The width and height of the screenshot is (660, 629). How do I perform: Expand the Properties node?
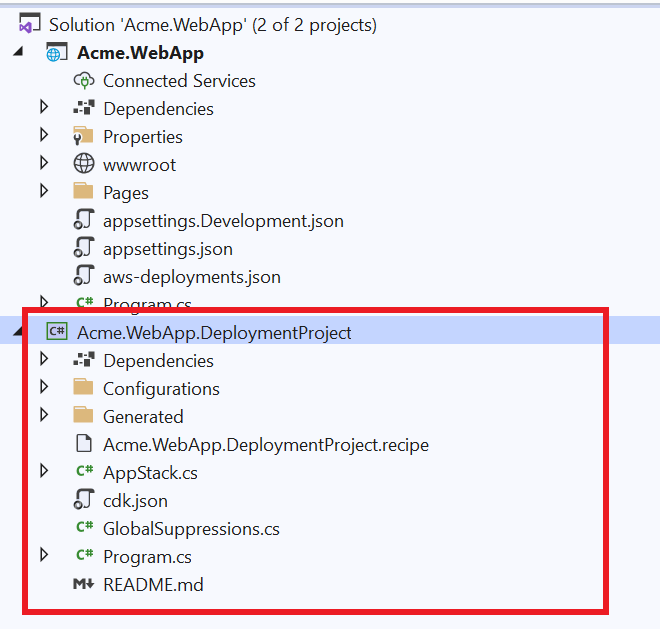click(x=44, y=135)
